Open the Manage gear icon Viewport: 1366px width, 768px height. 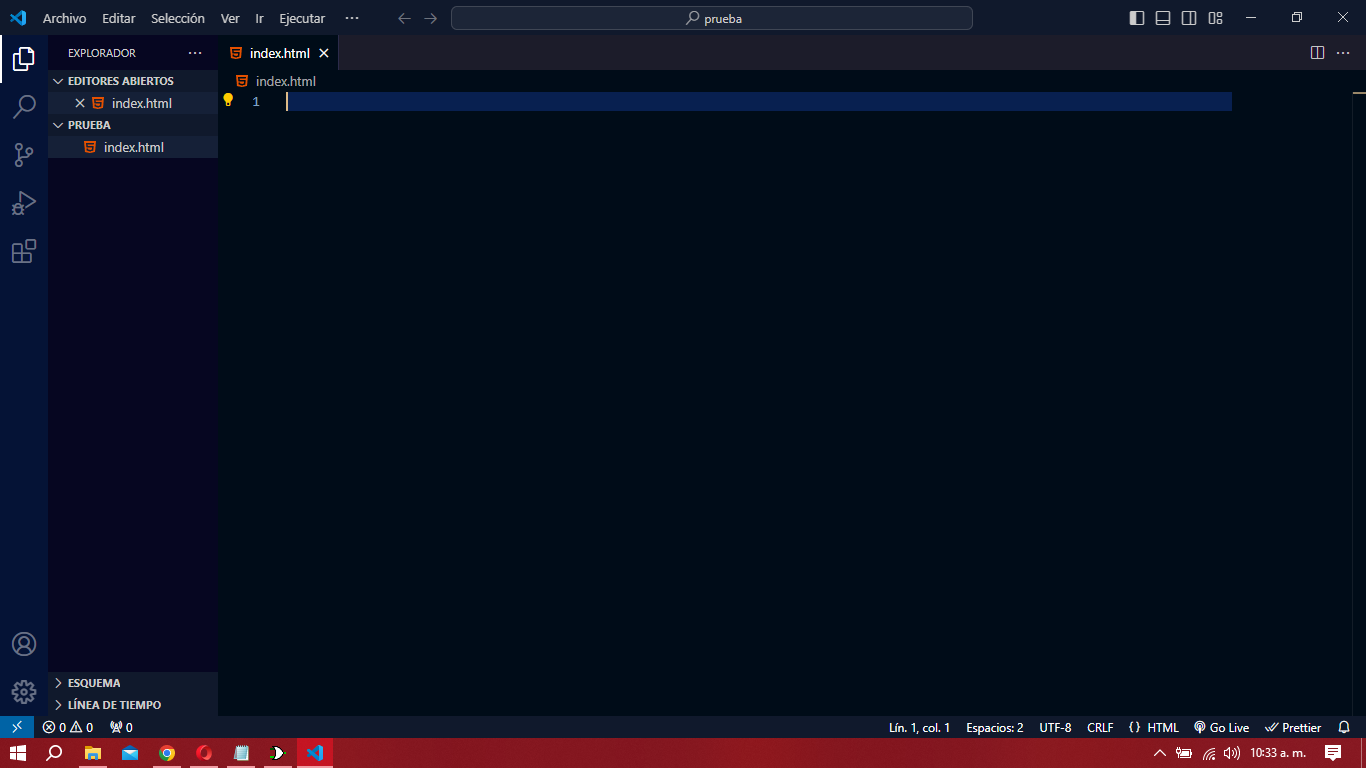pos(24,691)
